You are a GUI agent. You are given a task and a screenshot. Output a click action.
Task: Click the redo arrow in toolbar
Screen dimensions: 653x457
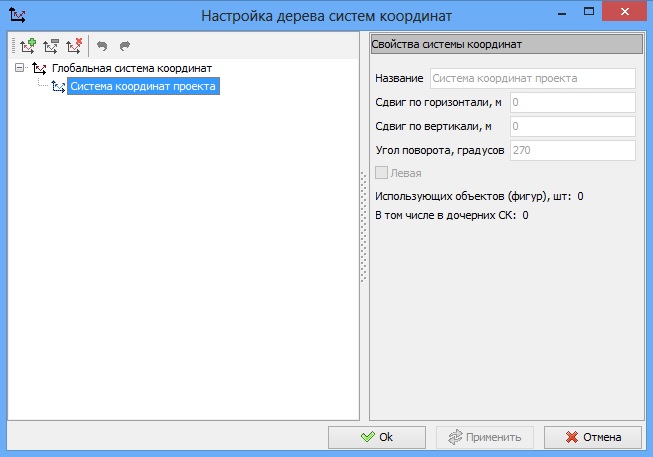pyautogui.click(x=125, y=46)
